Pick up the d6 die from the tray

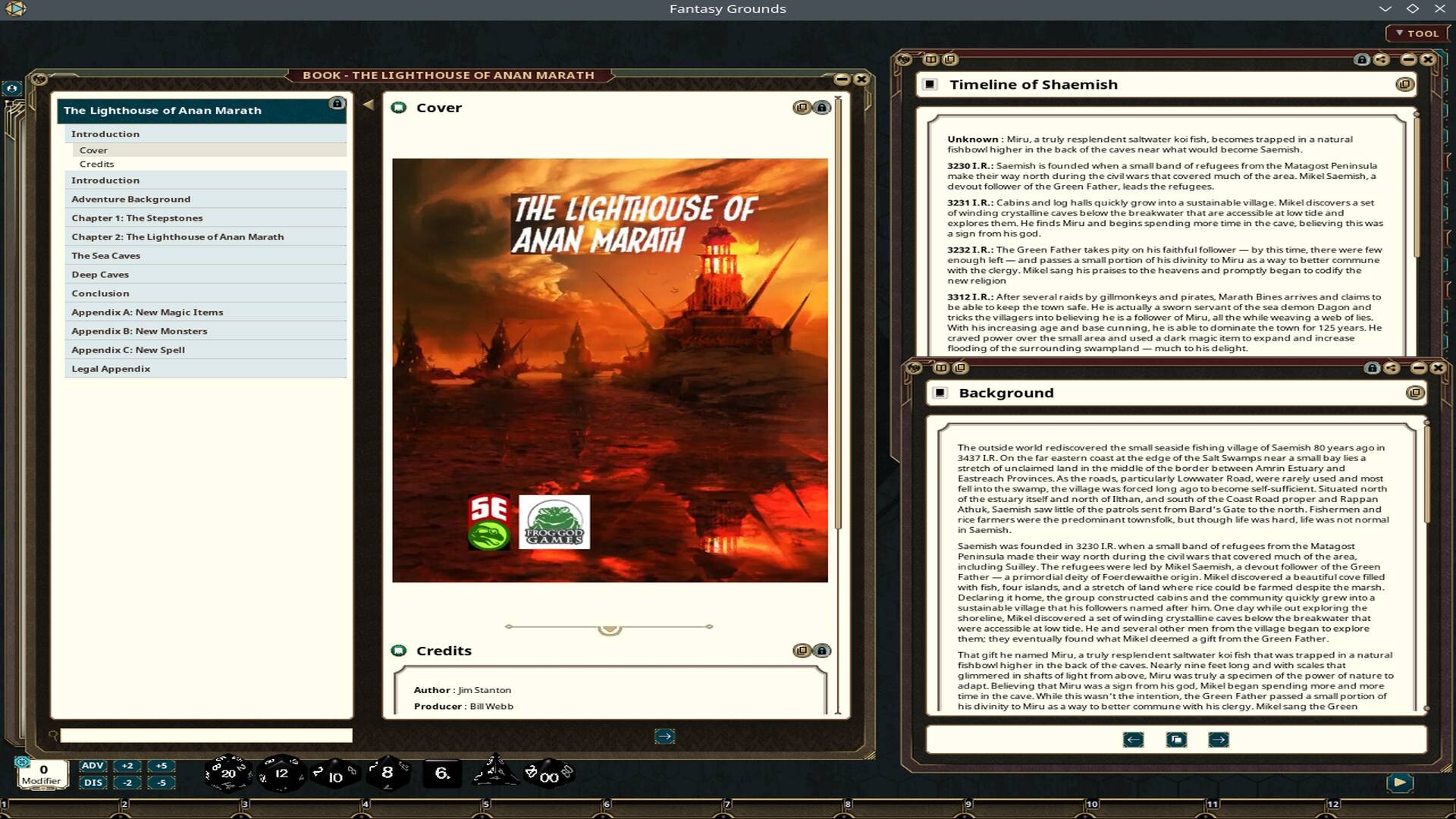442,773
